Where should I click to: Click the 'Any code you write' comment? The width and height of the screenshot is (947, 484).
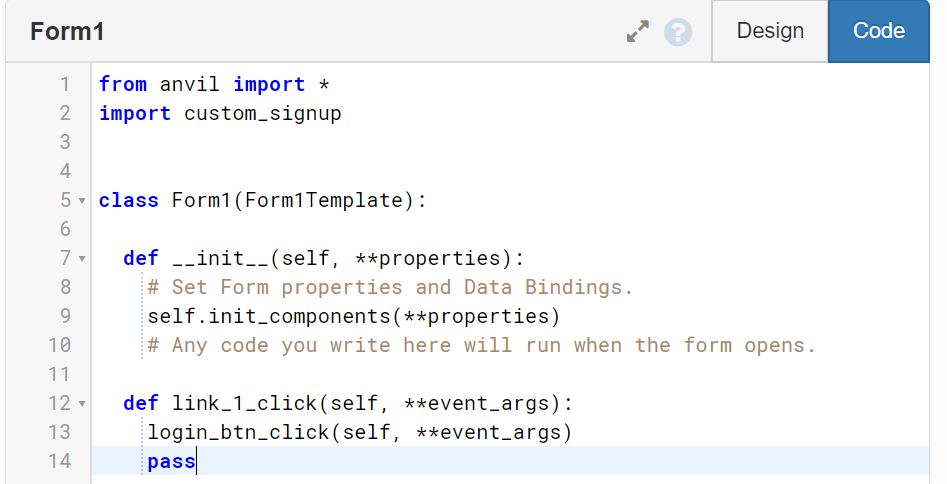click(x=482, y=346)
